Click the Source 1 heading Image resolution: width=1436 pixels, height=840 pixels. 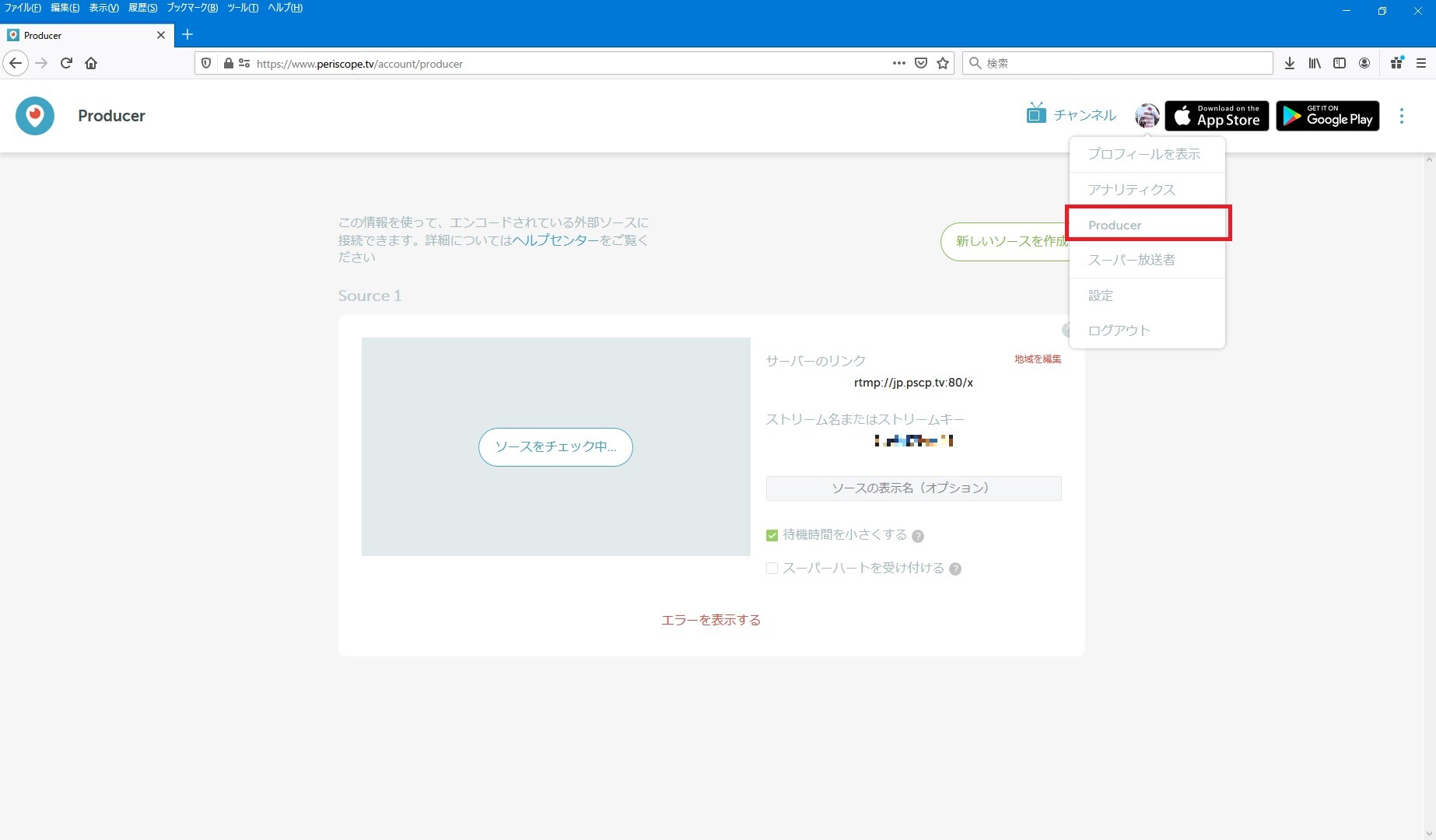pyautogui.click(x=370, y=296)
